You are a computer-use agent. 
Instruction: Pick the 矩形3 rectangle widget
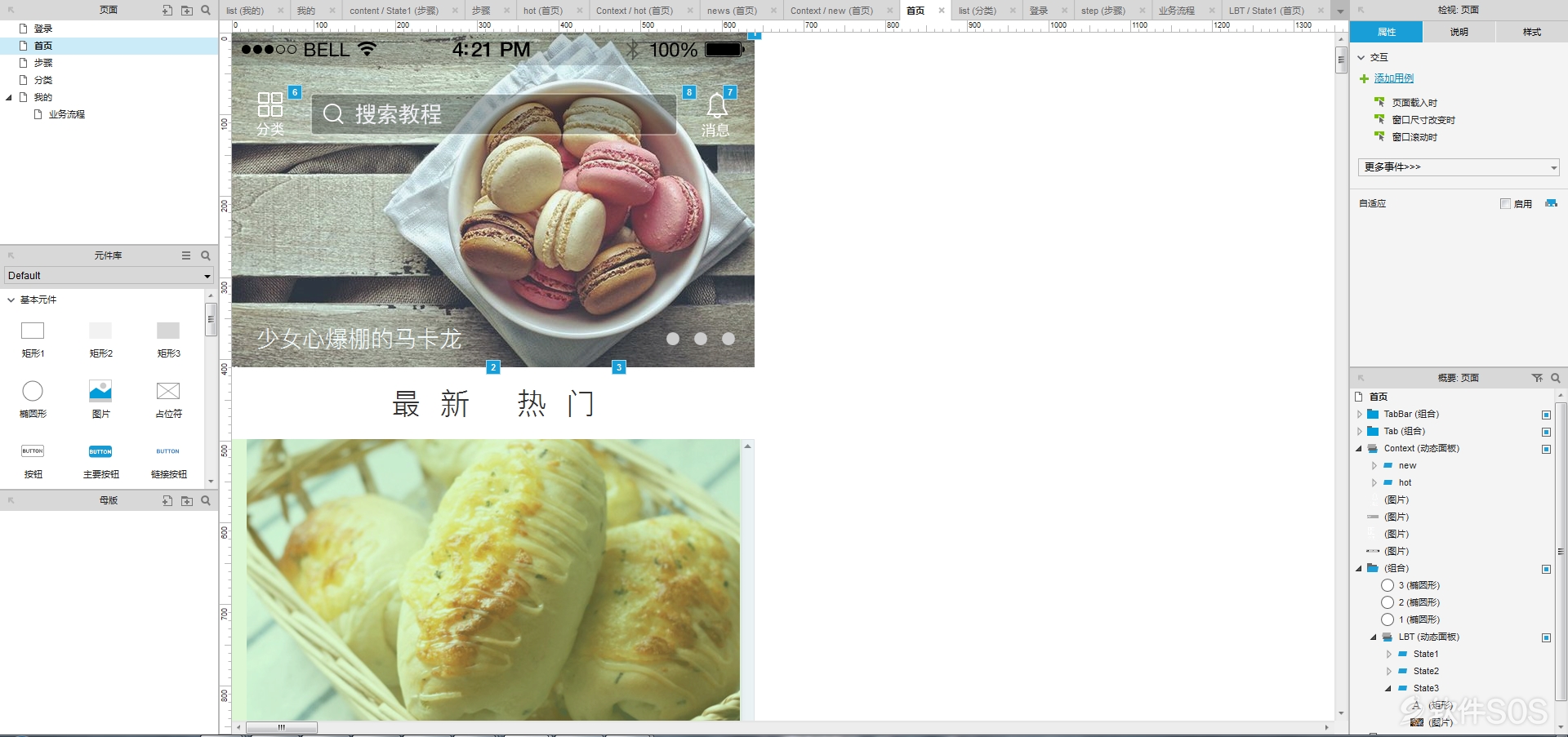coord(168,339)
